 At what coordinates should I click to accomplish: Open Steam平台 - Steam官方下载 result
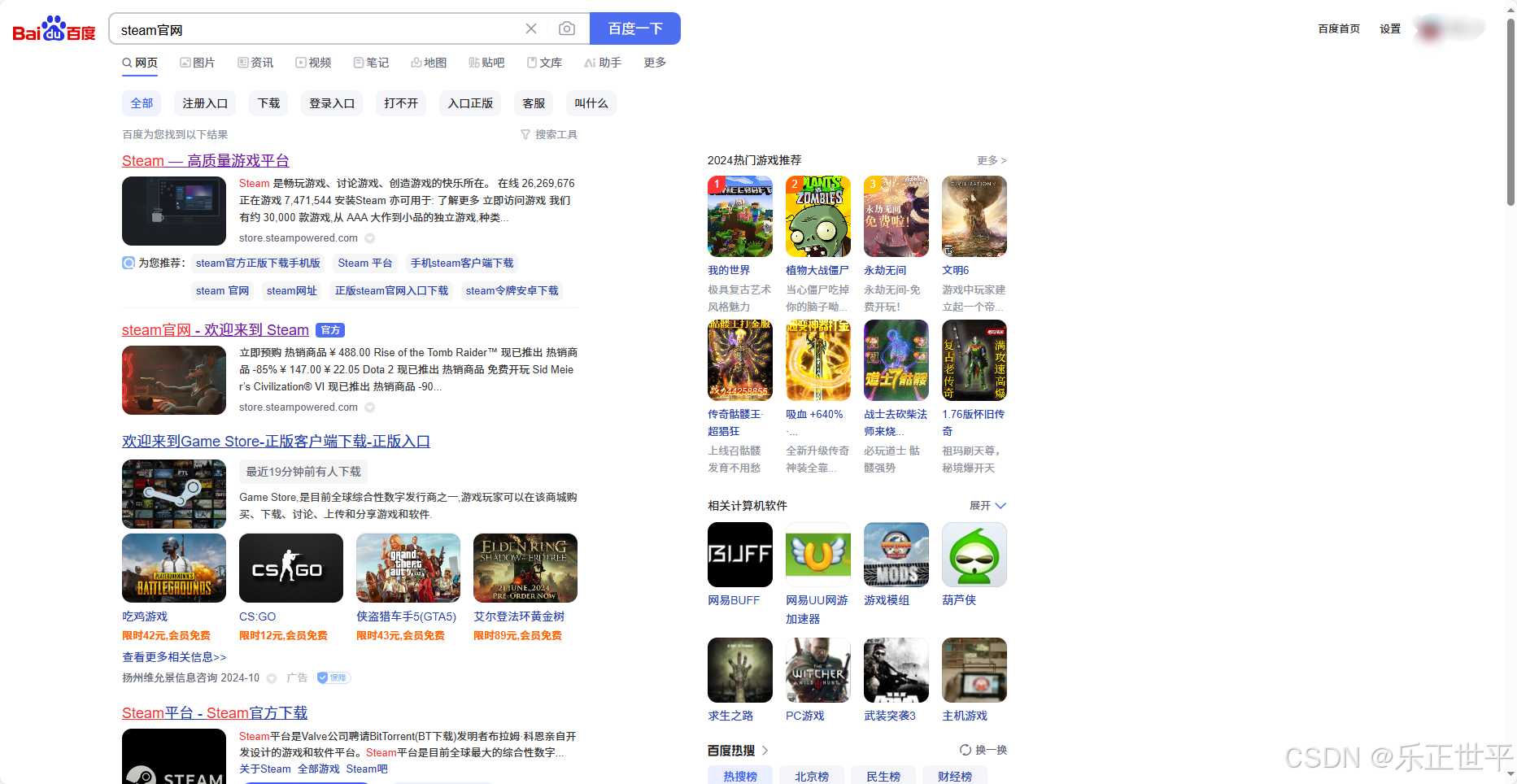click(x=215, y=713)
